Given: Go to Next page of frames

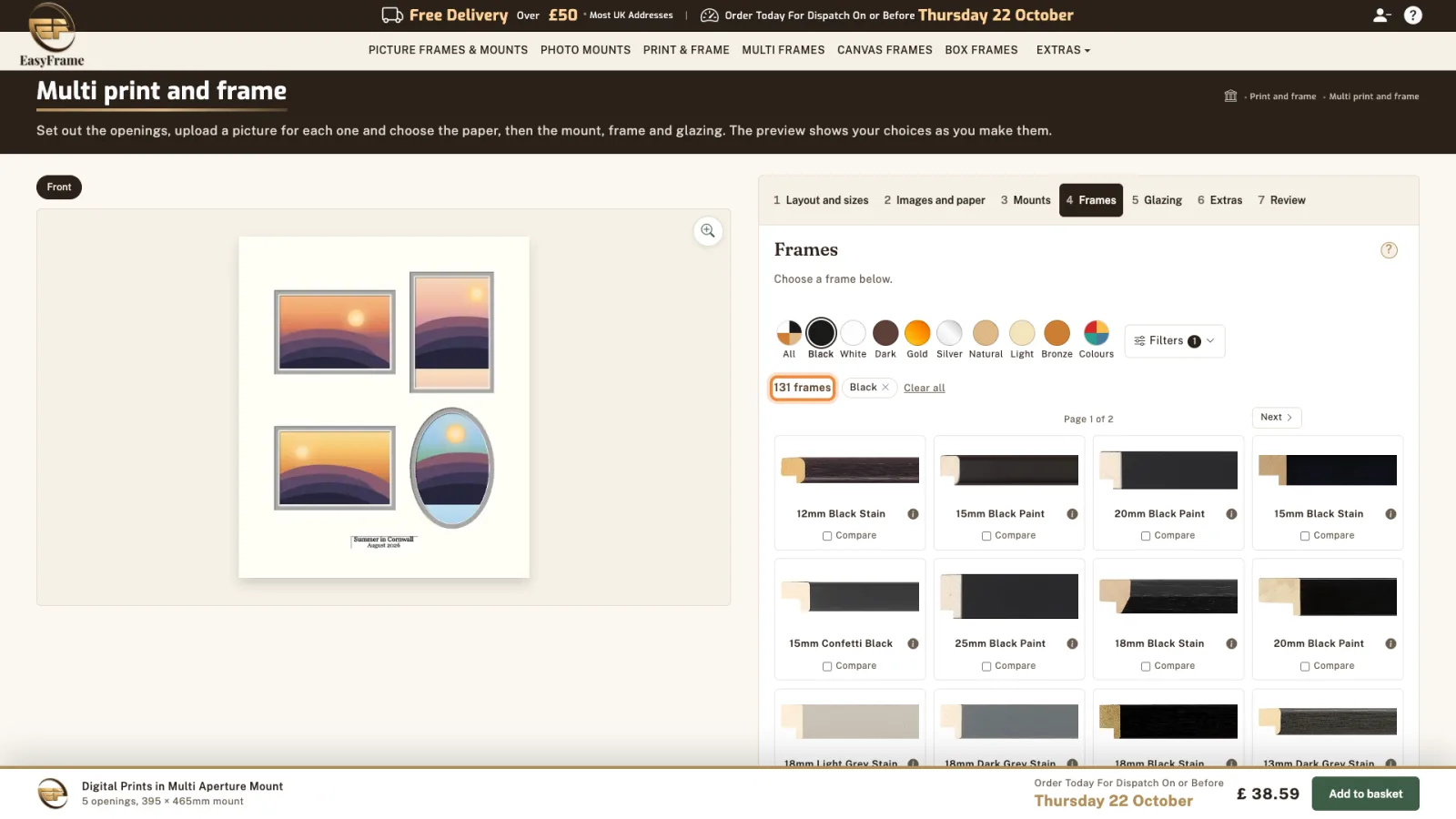Looking at the screenshot, I should [x=1277, y=418].
